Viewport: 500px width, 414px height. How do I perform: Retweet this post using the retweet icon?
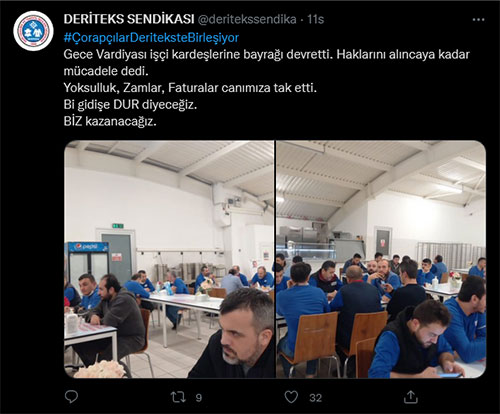pyautogui.click(x=178, y=397)
